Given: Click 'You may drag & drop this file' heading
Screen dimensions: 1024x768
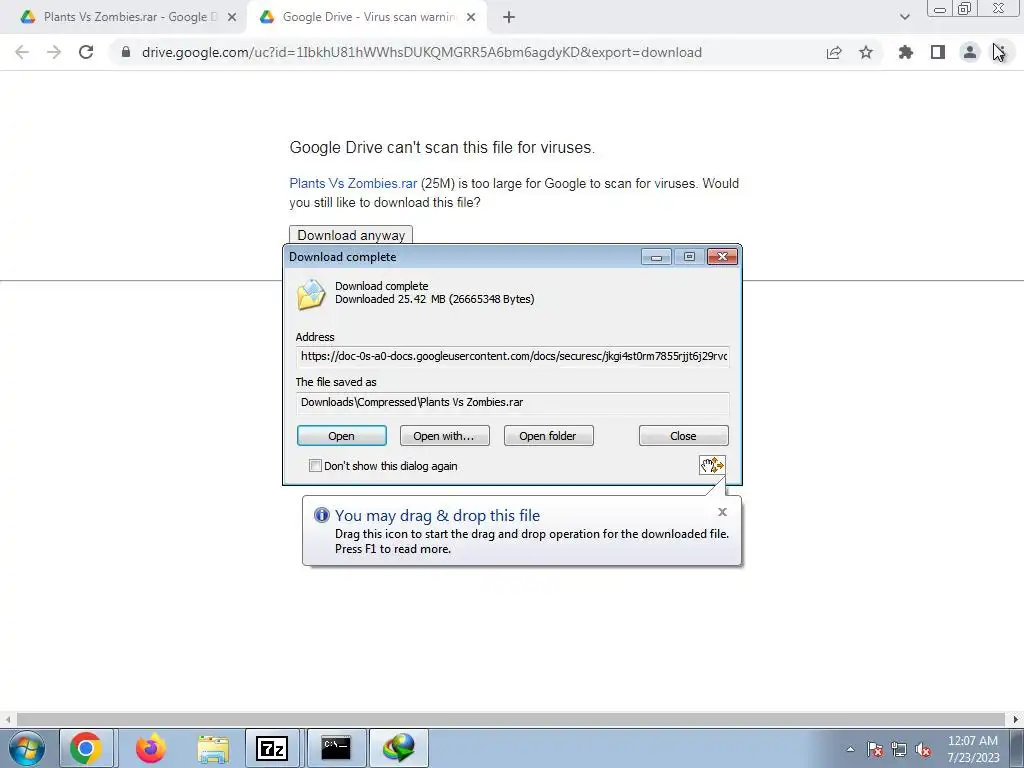Looking at the screenshot, I should [438, 515].
